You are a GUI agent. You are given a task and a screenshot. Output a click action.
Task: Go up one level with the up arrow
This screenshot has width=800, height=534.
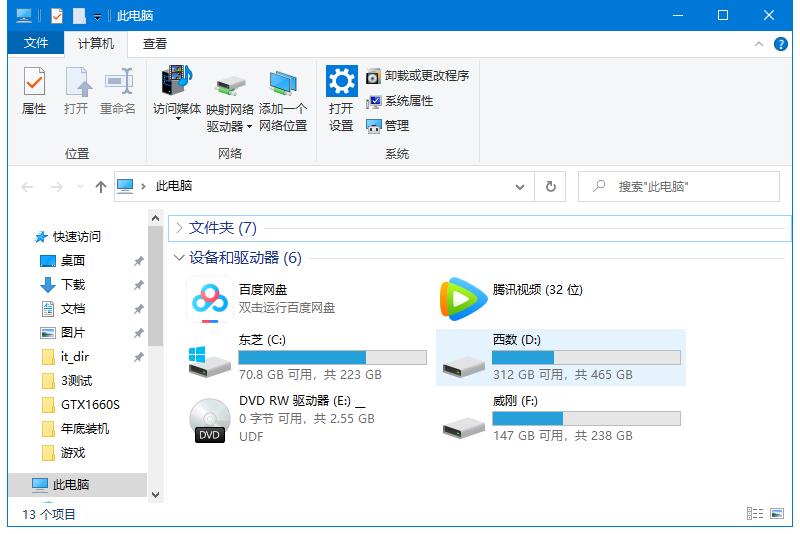(x=101, y=187)
